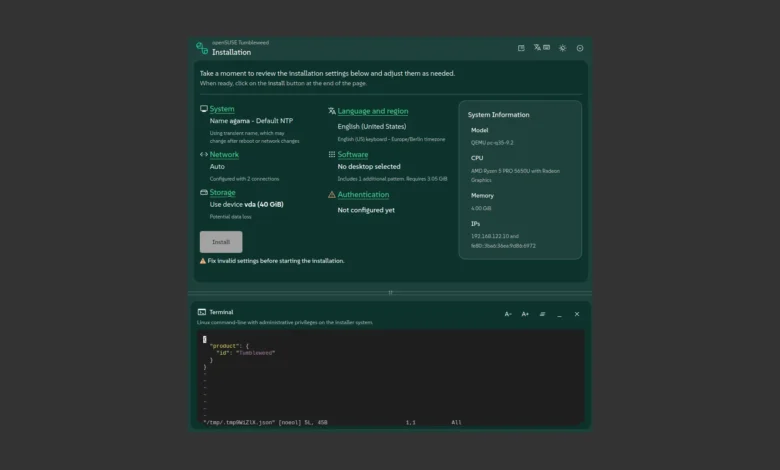Decrease terminal font size with A-
The height and width of the screenshot is (470, 780).
pos(508,314)
